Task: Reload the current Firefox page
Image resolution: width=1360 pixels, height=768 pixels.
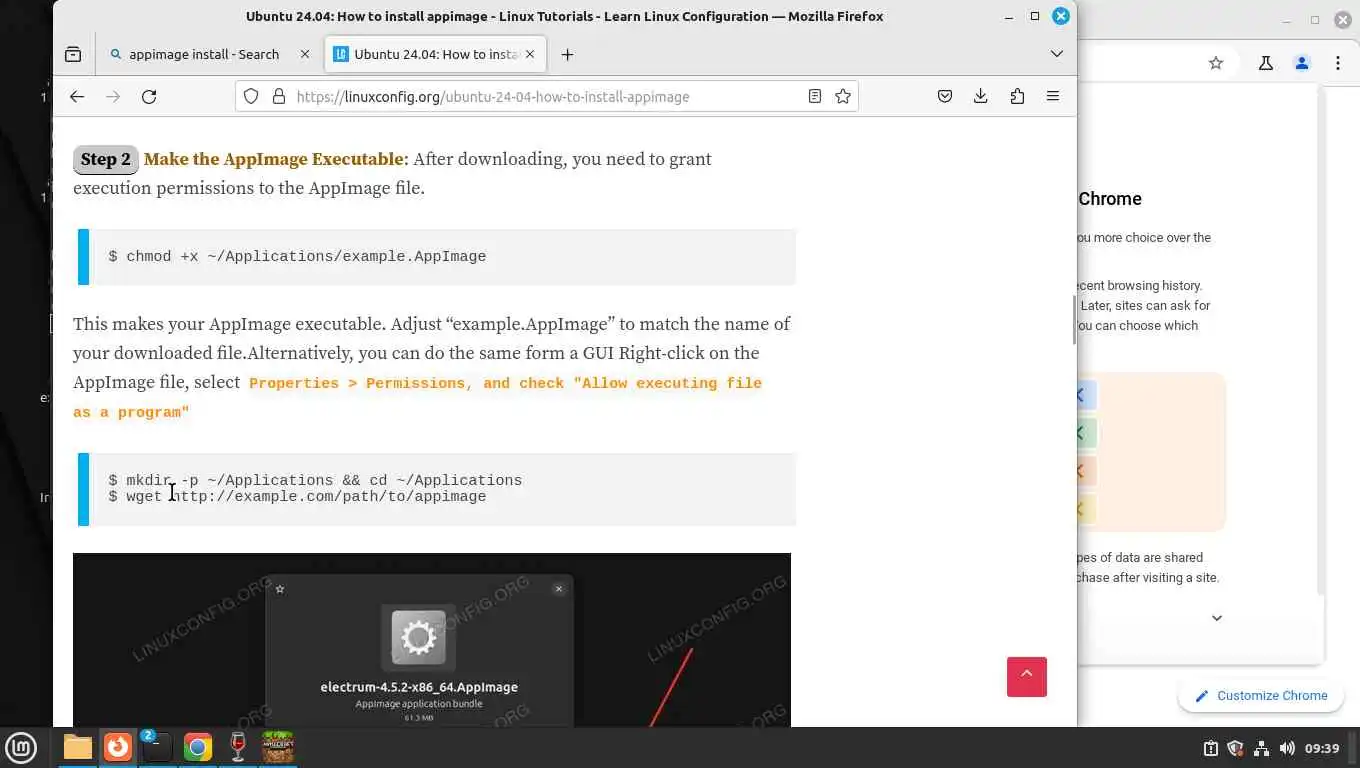Action: (149, 96)
